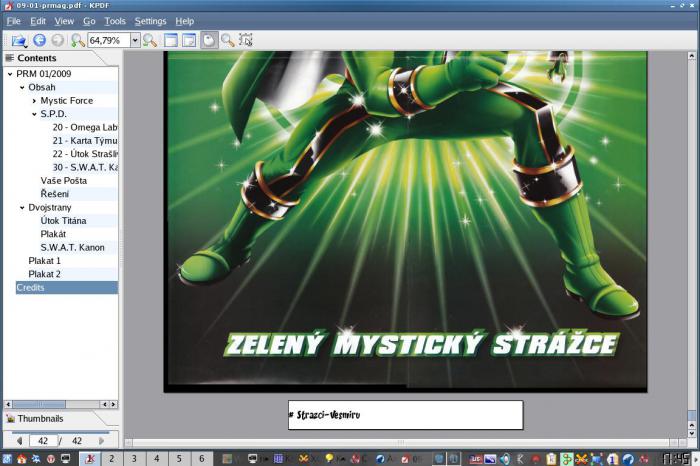The image size is (700, 466).
Task: Click the Klipper clipboard tray icon
Action: pyautogui.click(x=551, y=459)
